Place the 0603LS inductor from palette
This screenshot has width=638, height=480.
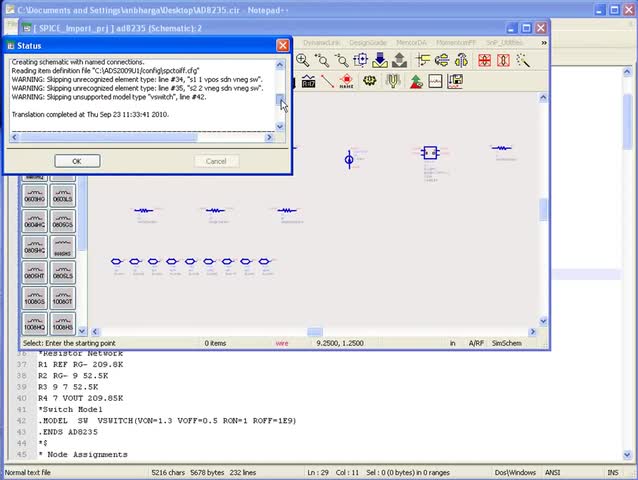63,195
